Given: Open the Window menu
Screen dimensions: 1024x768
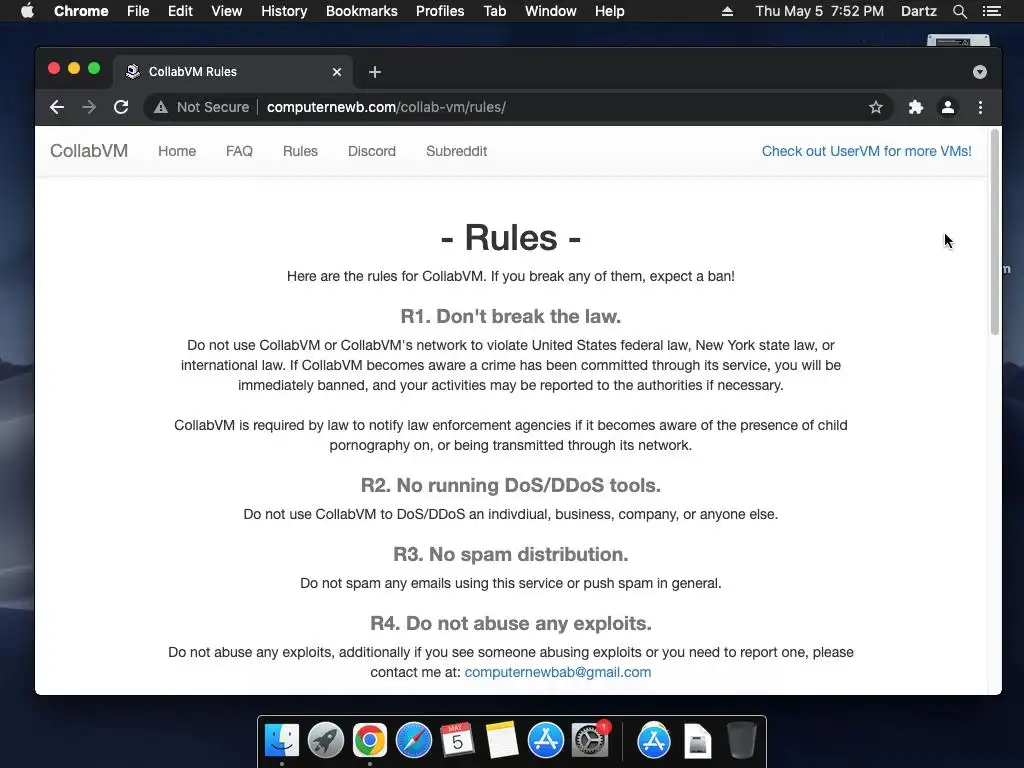Looking at the screenshot, I should coord(551,11).
